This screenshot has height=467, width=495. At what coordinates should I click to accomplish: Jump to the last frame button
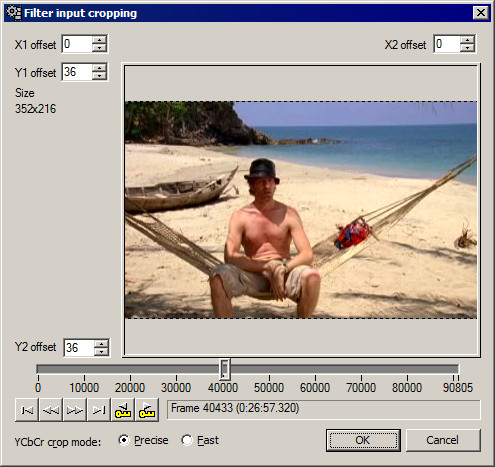[x=99, y=410]
